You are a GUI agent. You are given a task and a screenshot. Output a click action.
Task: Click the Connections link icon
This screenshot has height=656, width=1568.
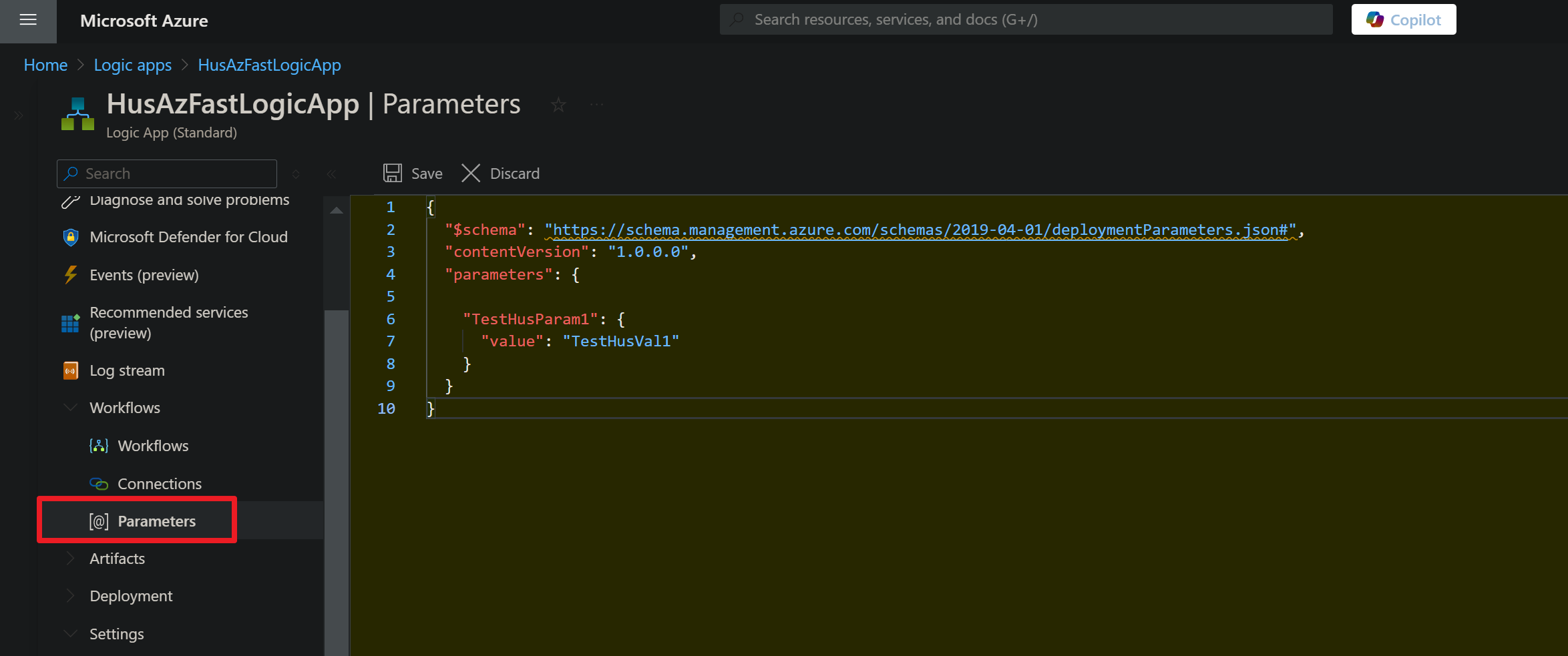pos(99,484)
